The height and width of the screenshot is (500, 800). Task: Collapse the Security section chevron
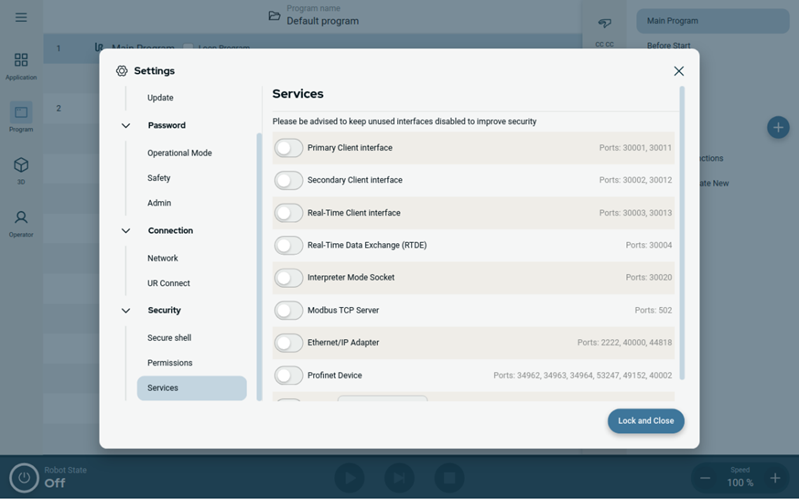pyautogui.click(x=126, y=311)
